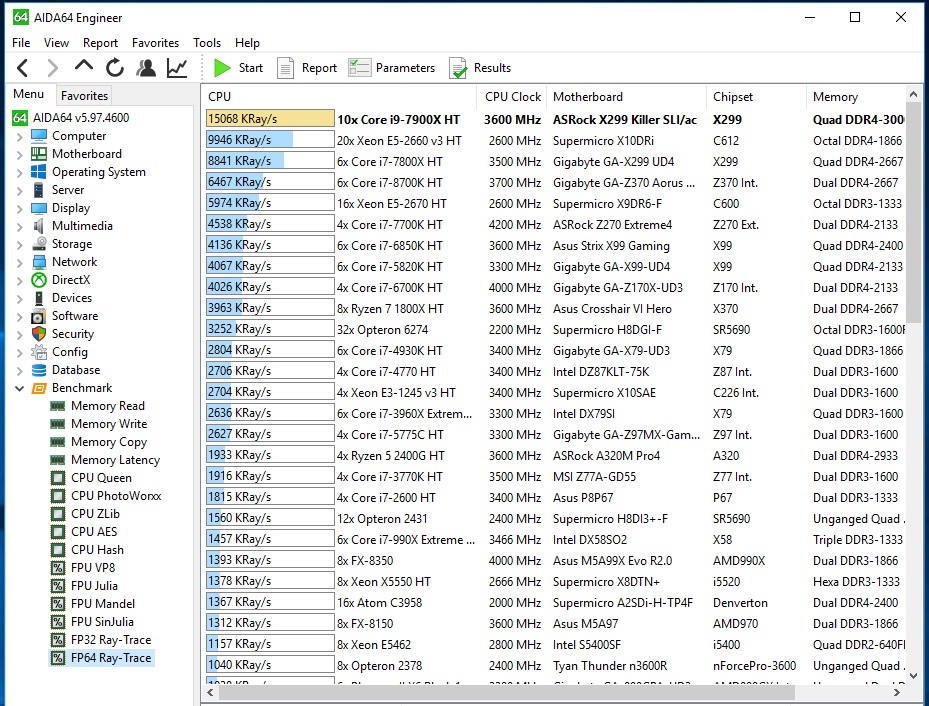This screenshot has width=929, height=706.
Task: Open the user profile toolbar icon
Action: [x=146, y=68]
